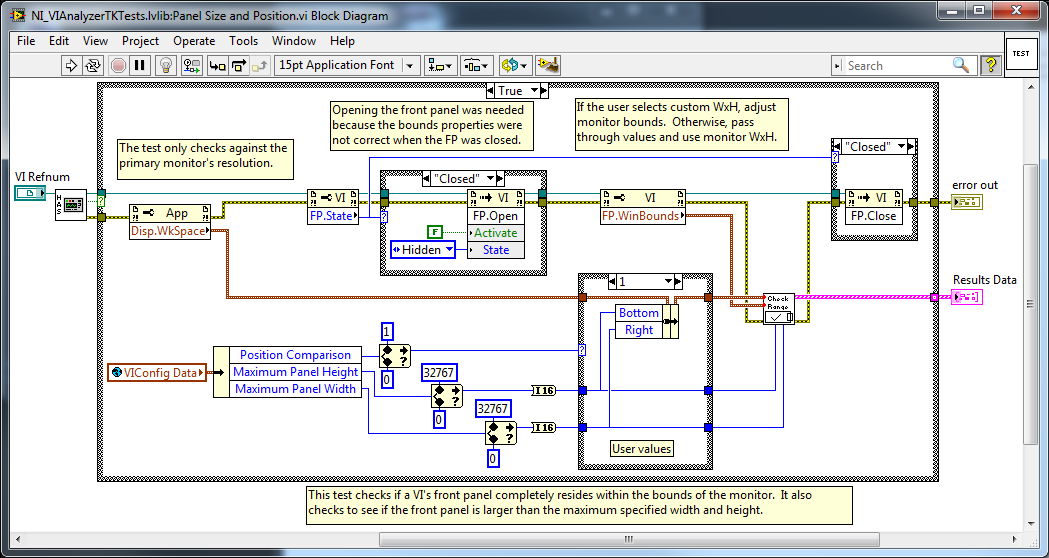Screen dimensions: 1049x558
Task: Select the error out terminal
Action: point(967,202)
